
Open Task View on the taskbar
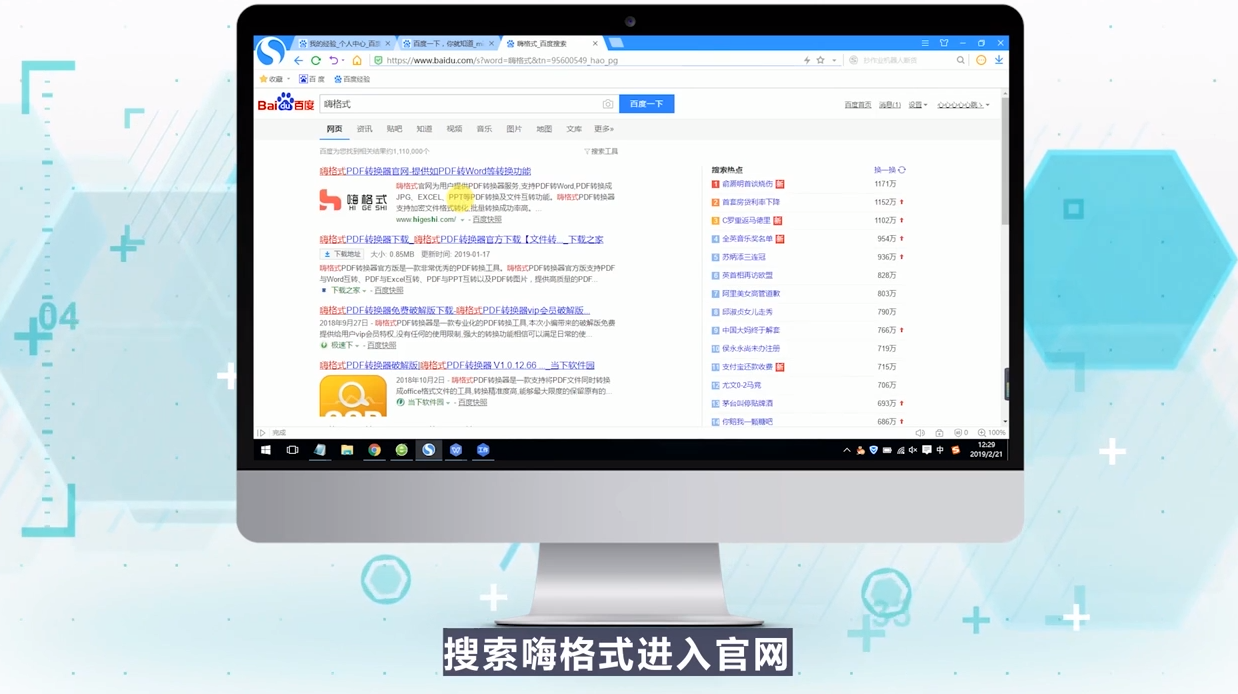pyautogui.click(x=292, y=451)
